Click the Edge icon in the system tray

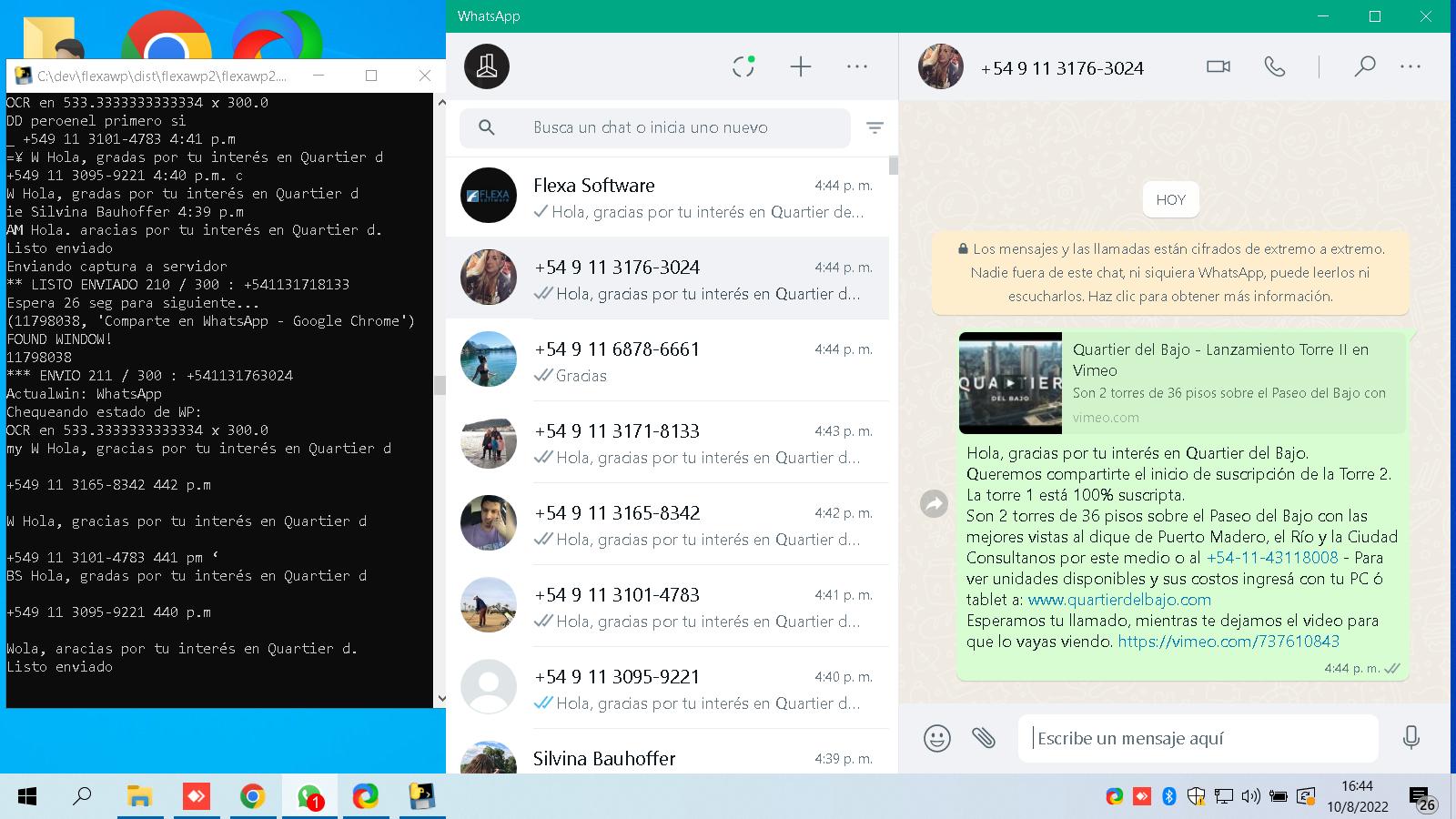point(1114,797)
